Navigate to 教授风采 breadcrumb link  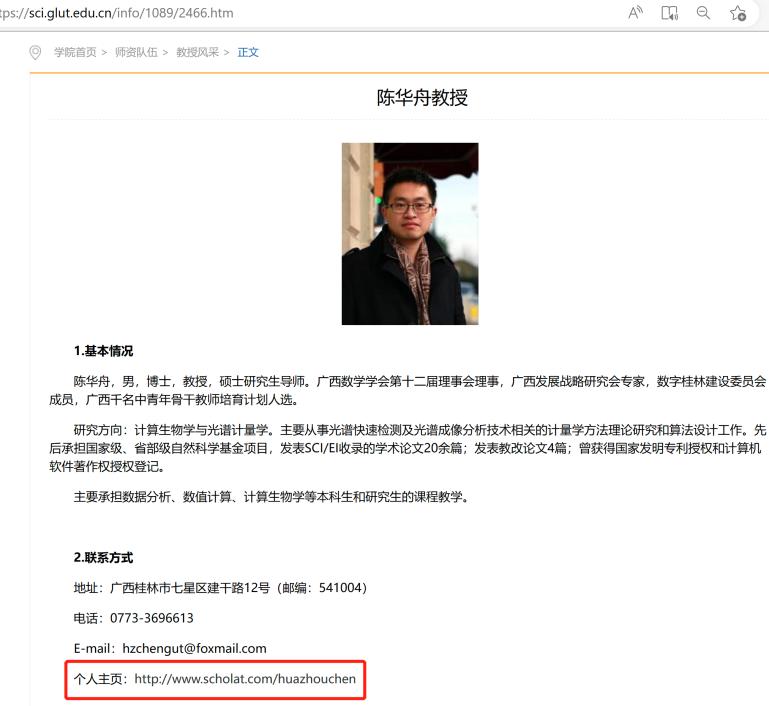pyautogui.click(x=197, y=52)
